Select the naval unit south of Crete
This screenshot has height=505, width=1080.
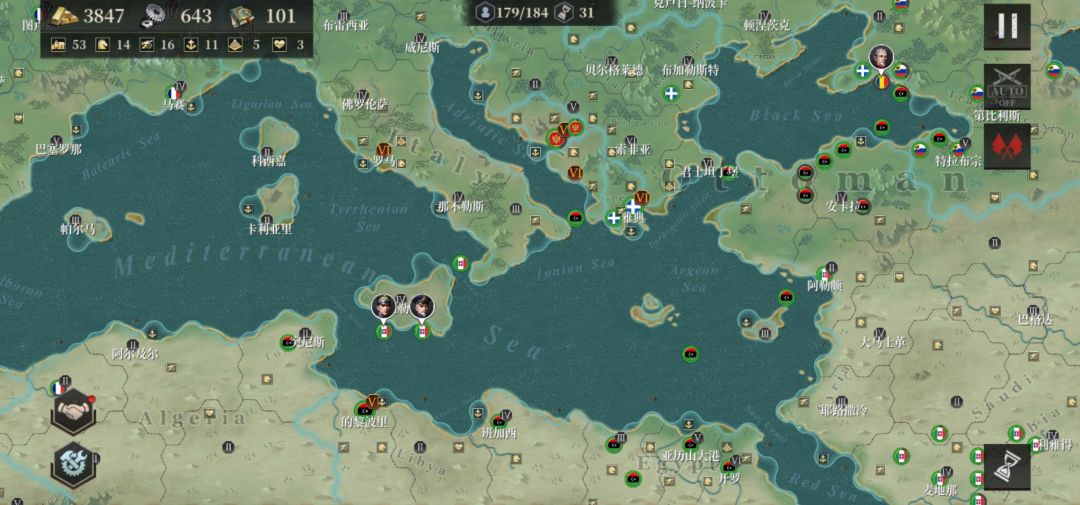(690, 354)
